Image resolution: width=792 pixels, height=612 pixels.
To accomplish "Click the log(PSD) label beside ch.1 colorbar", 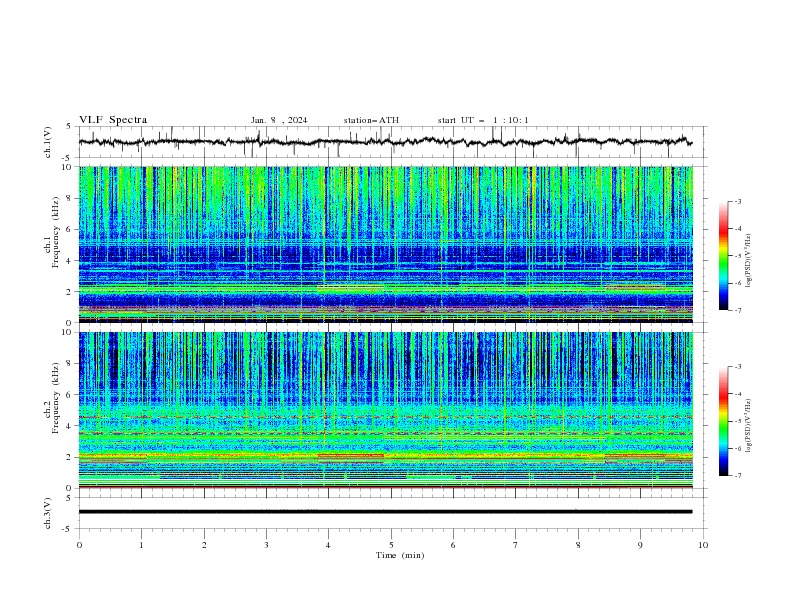I will (749, 261).
